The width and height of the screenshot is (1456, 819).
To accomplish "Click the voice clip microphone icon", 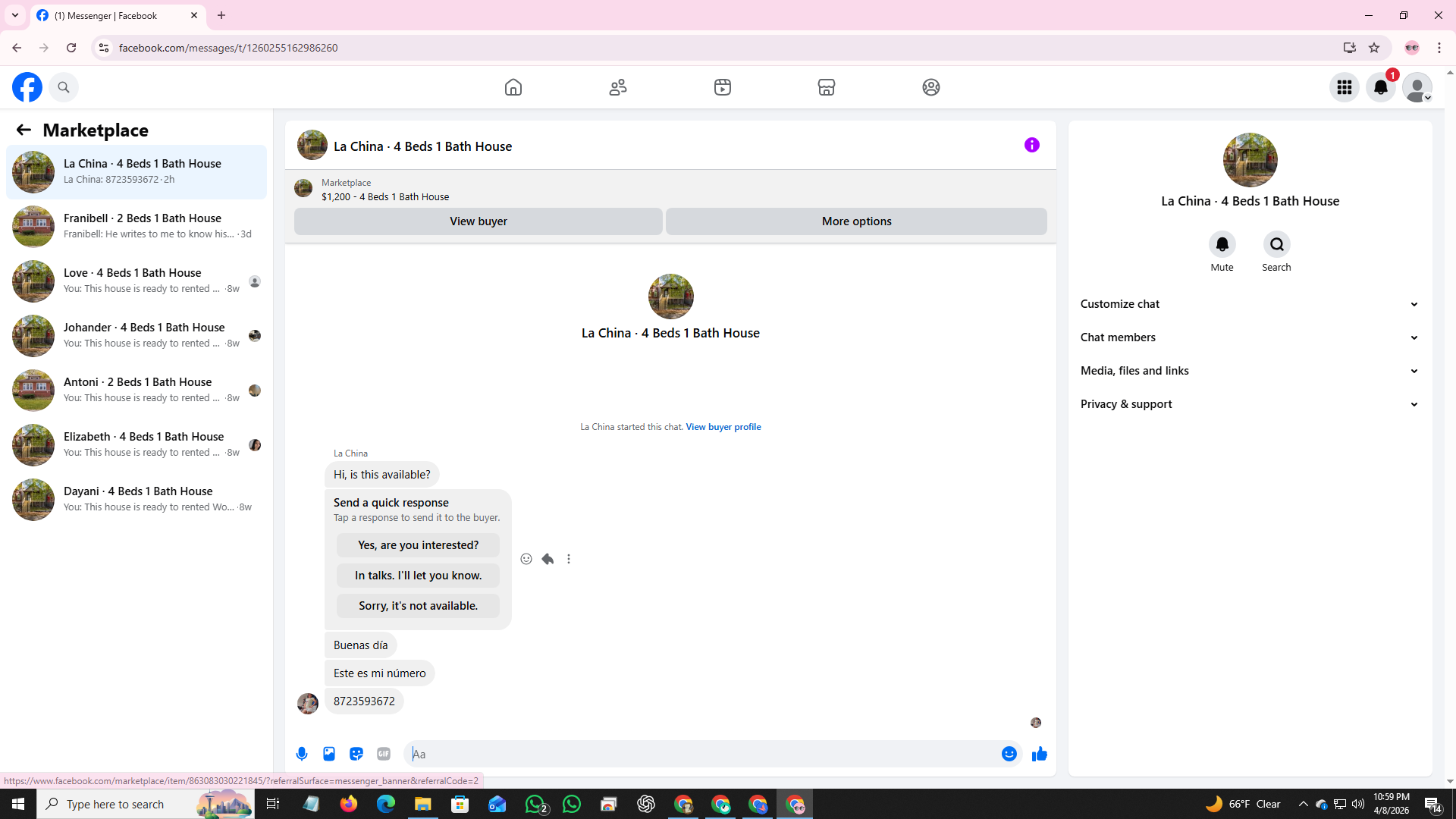I will click(x=302, y=754).
